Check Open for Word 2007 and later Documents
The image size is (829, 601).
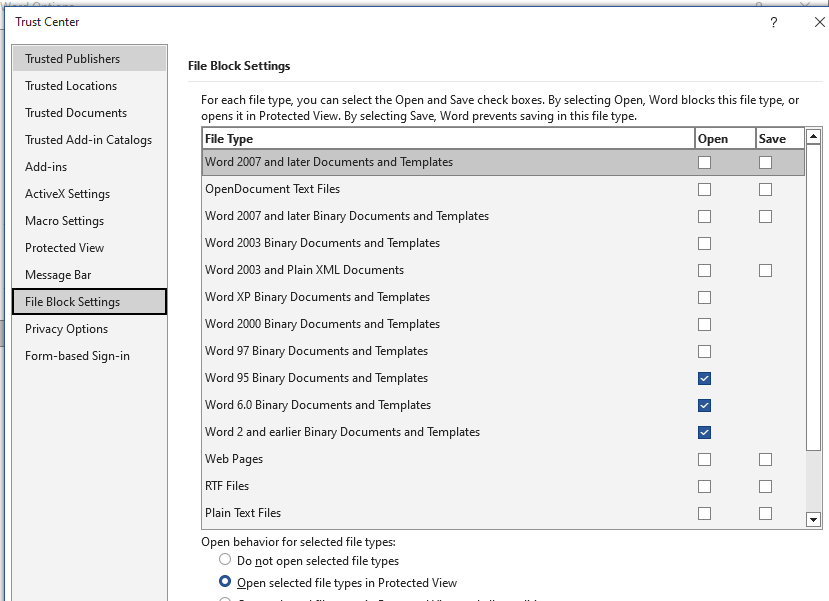point(704,162)
